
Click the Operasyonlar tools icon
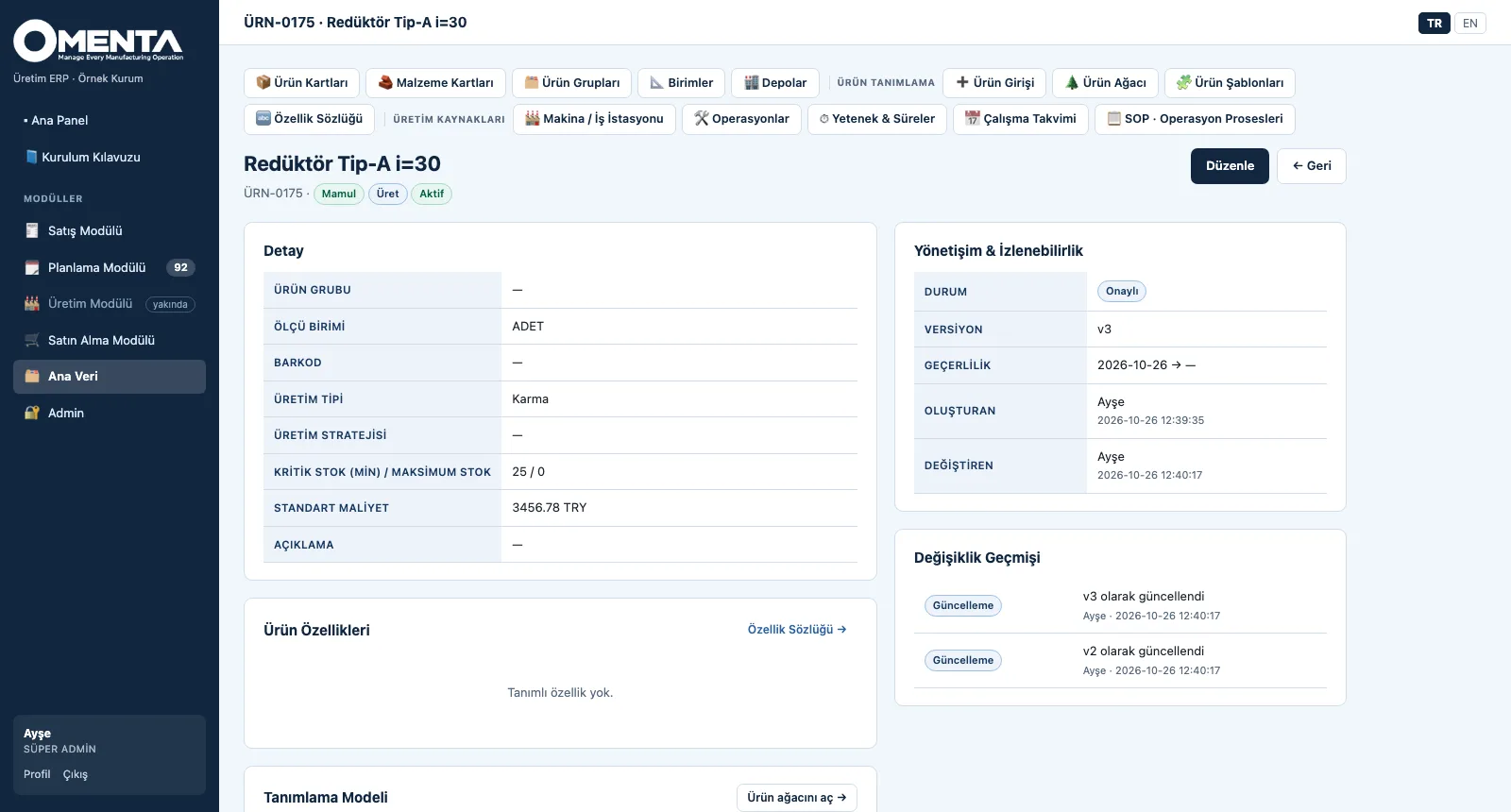coord(702,118)
